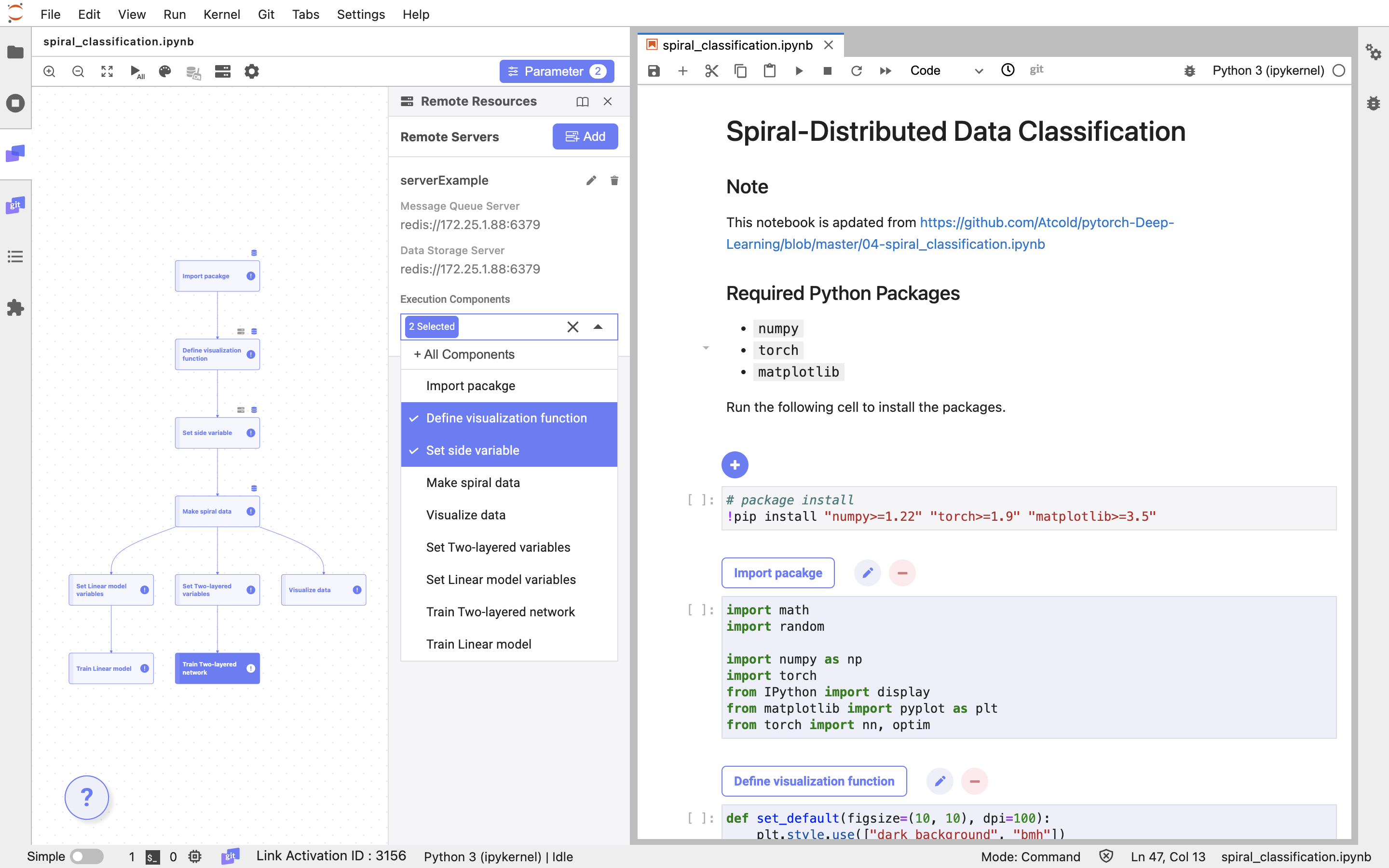
Task: Collapse the Execution Components dropdown arrow
Action: pos(598,326)
